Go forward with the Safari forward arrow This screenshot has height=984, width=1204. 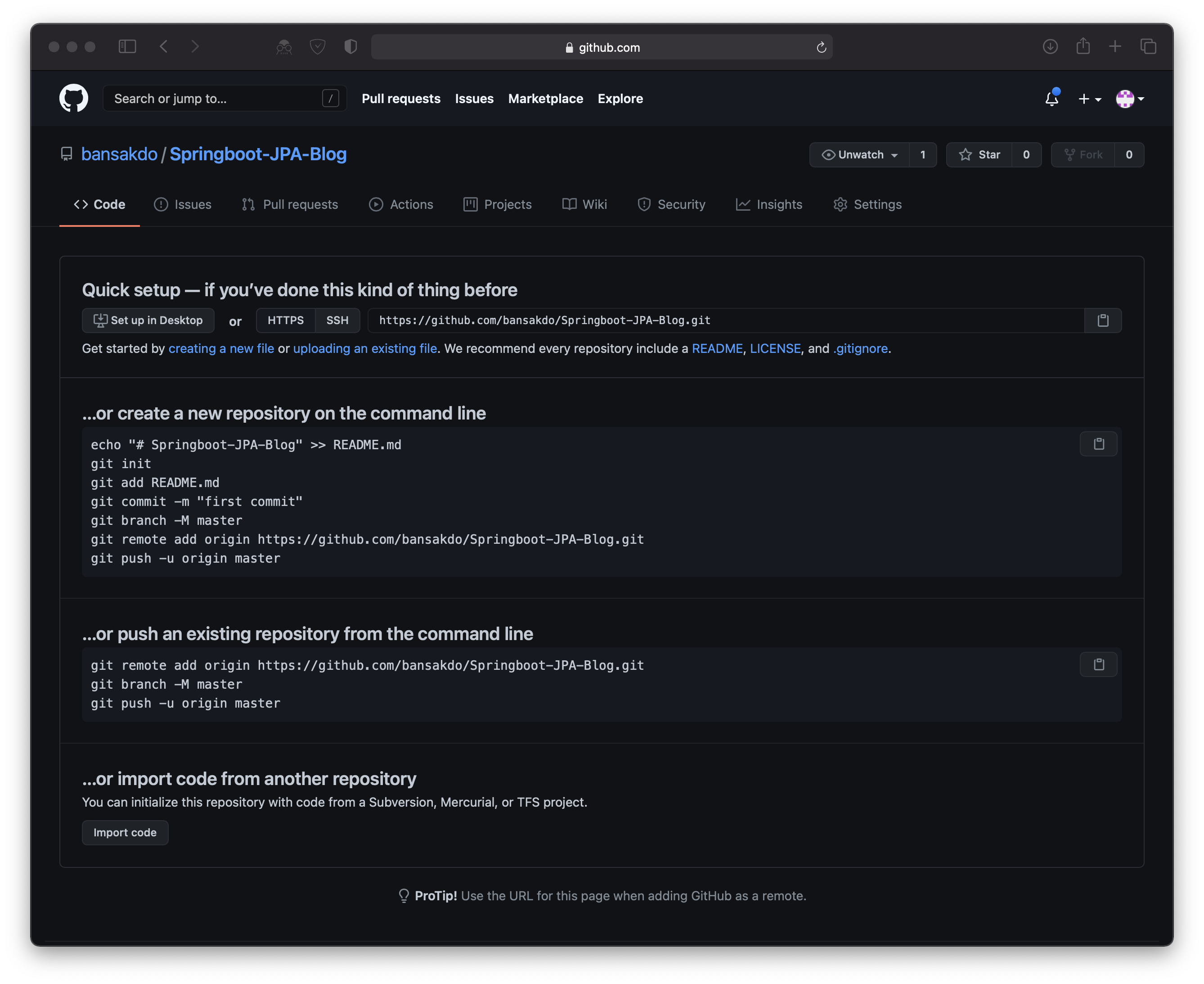195,46
